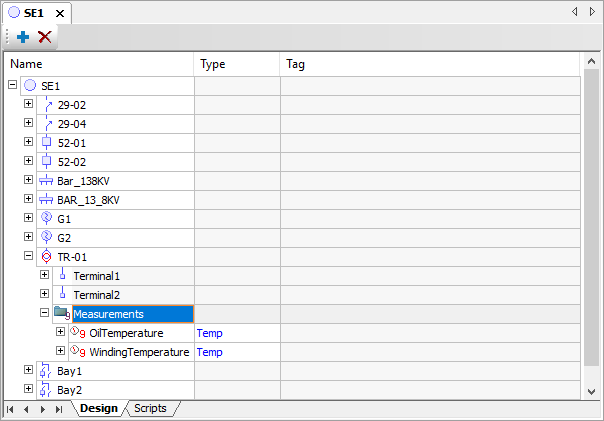The image size is (604, 421).
Task: Expand the Terminal1 node
Action: tap(45, 275)
